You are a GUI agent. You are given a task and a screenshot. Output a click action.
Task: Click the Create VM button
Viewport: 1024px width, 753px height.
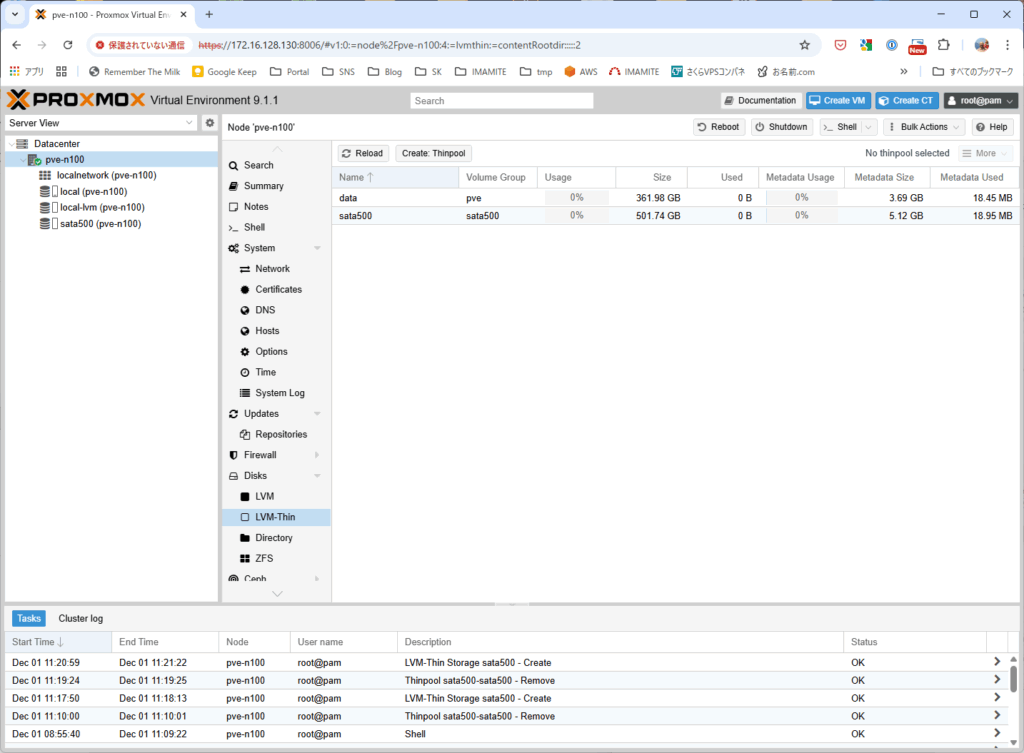tap(838, 101)
